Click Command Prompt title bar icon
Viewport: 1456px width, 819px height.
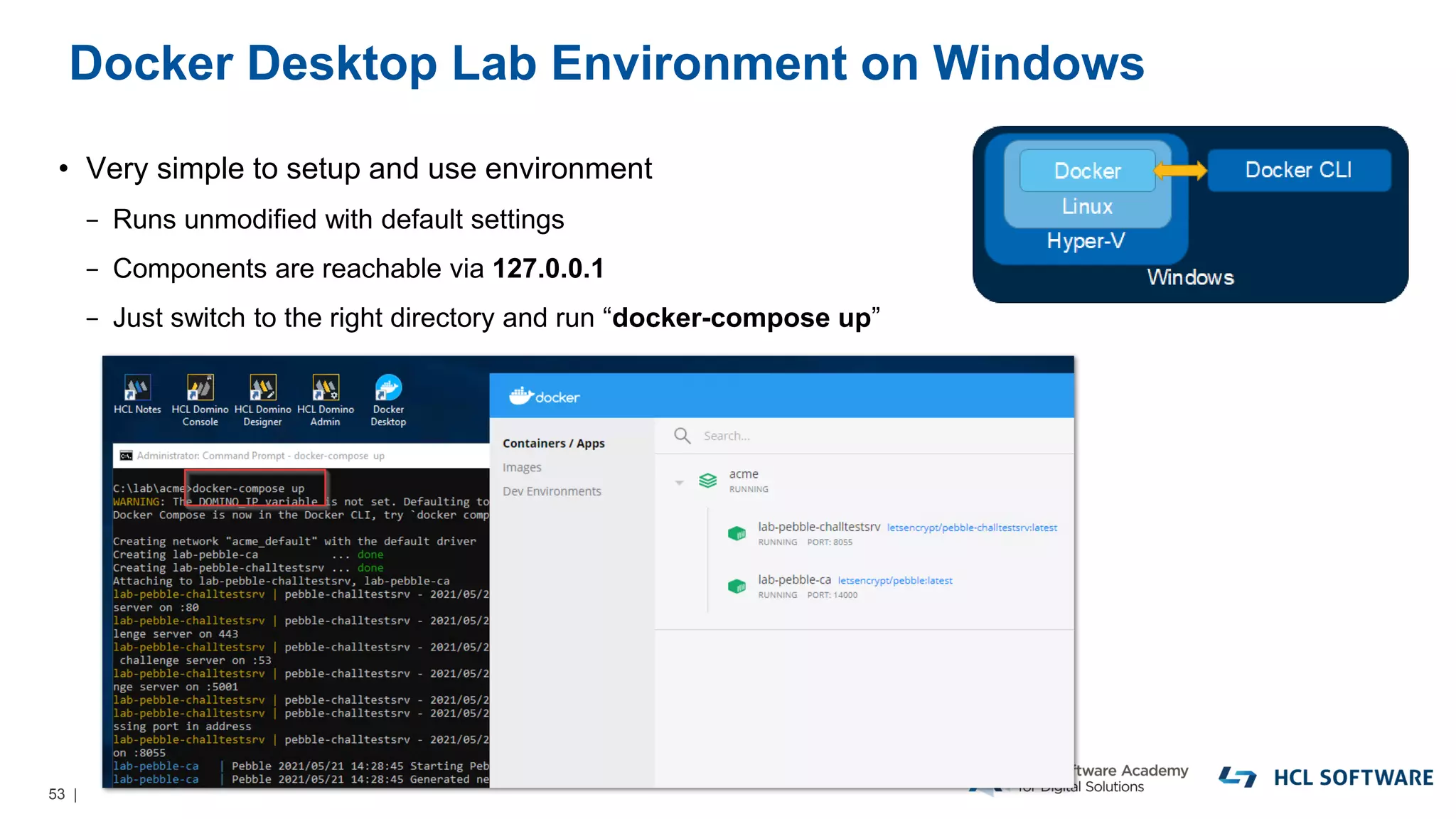point(126,456)
